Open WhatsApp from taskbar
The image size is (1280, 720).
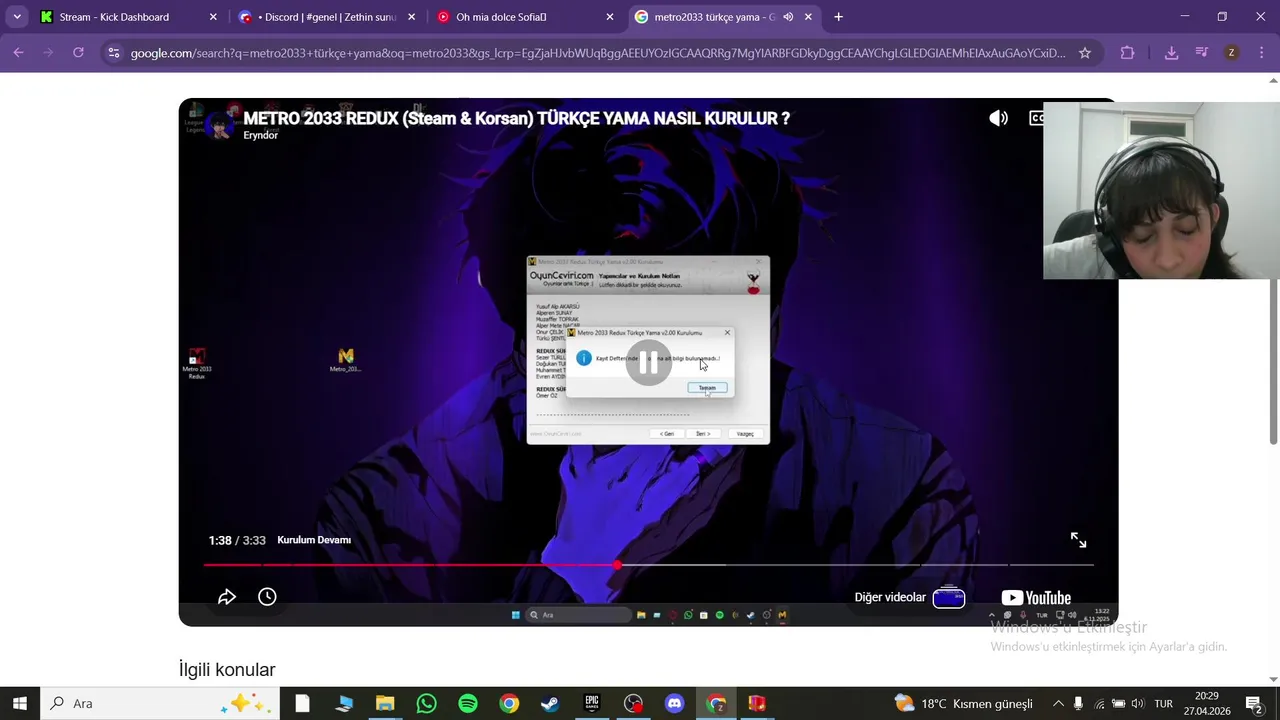point(427,704)
